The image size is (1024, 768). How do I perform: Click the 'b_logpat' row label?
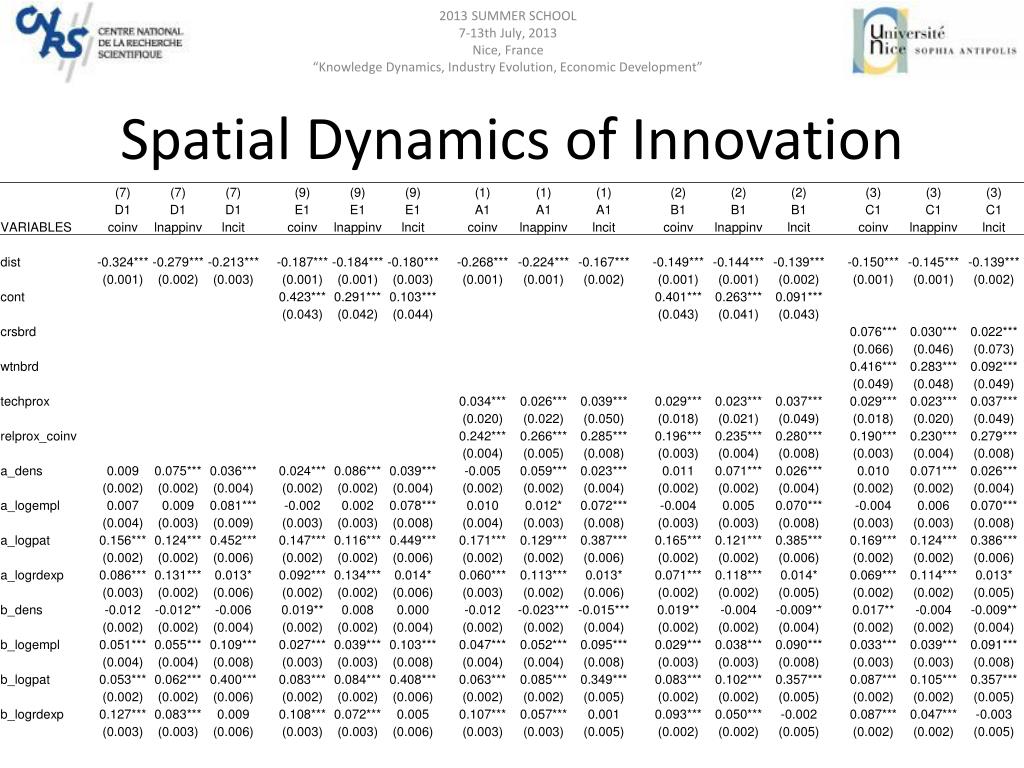[25, 680]
